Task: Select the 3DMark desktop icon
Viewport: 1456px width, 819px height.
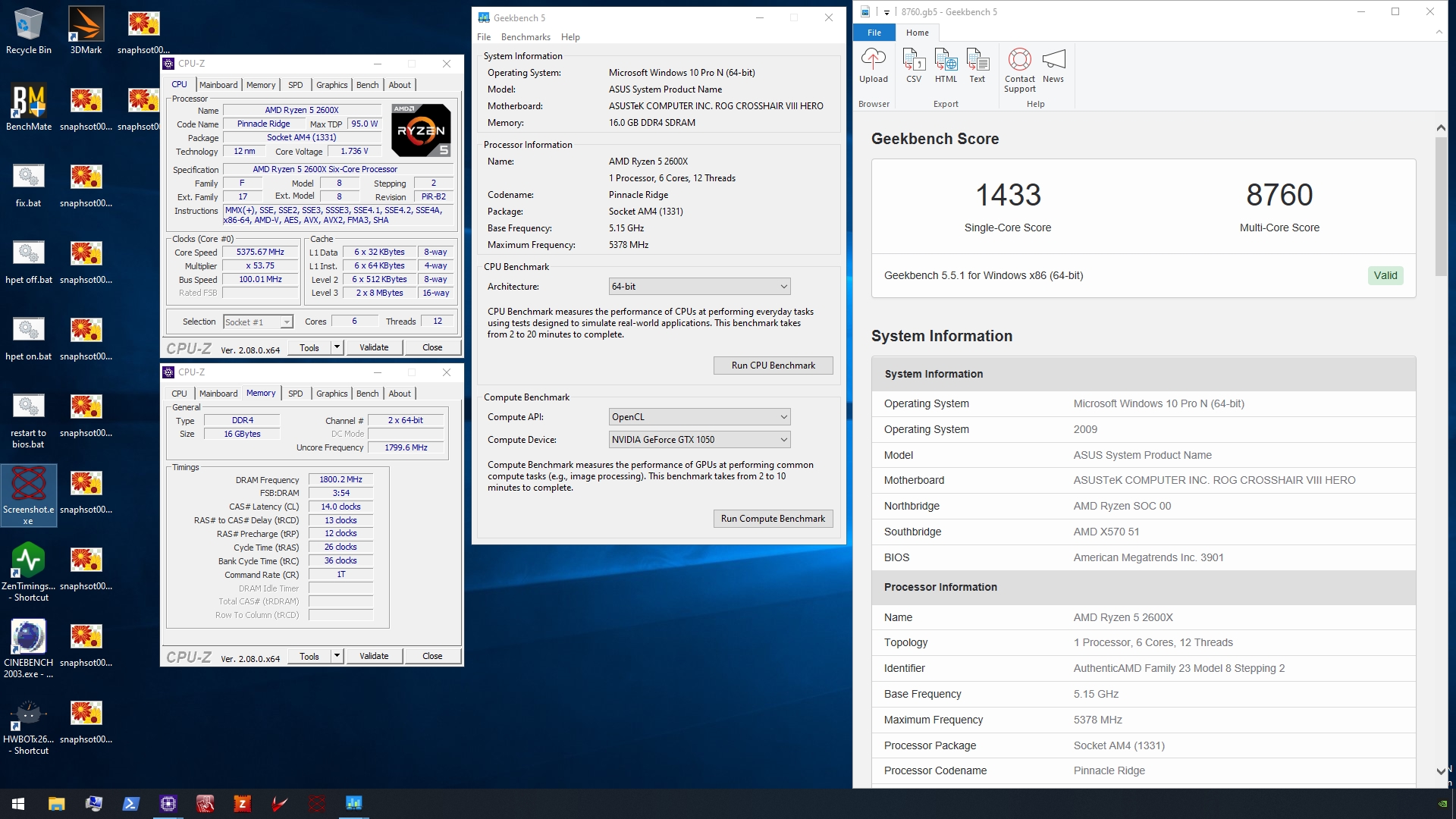Action: coord(86,30)
